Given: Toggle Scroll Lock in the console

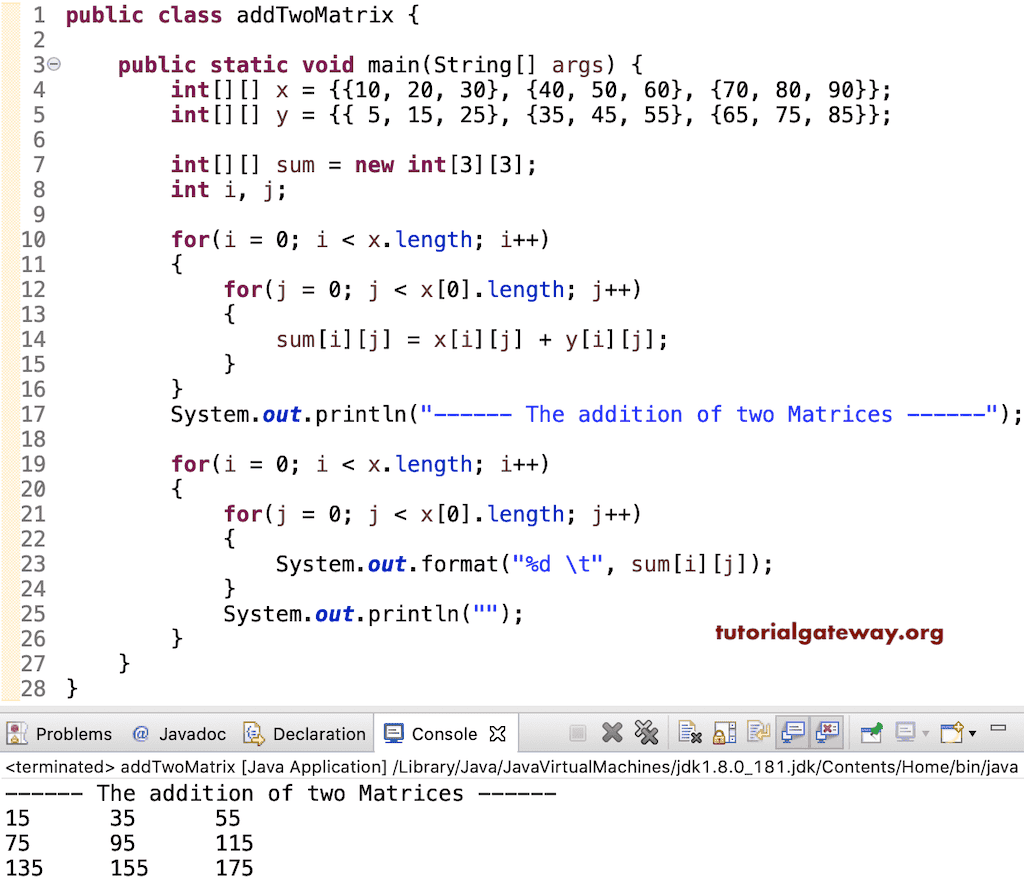Looking at the screenshot, I should coord(720,731).
